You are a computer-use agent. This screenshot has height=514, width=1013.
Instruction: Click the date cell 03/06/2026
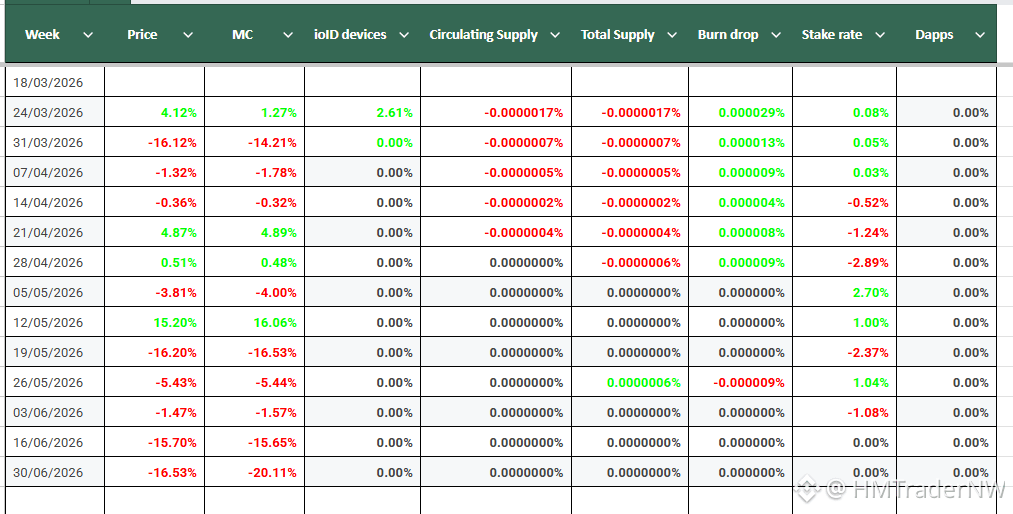tap(55, 413)
